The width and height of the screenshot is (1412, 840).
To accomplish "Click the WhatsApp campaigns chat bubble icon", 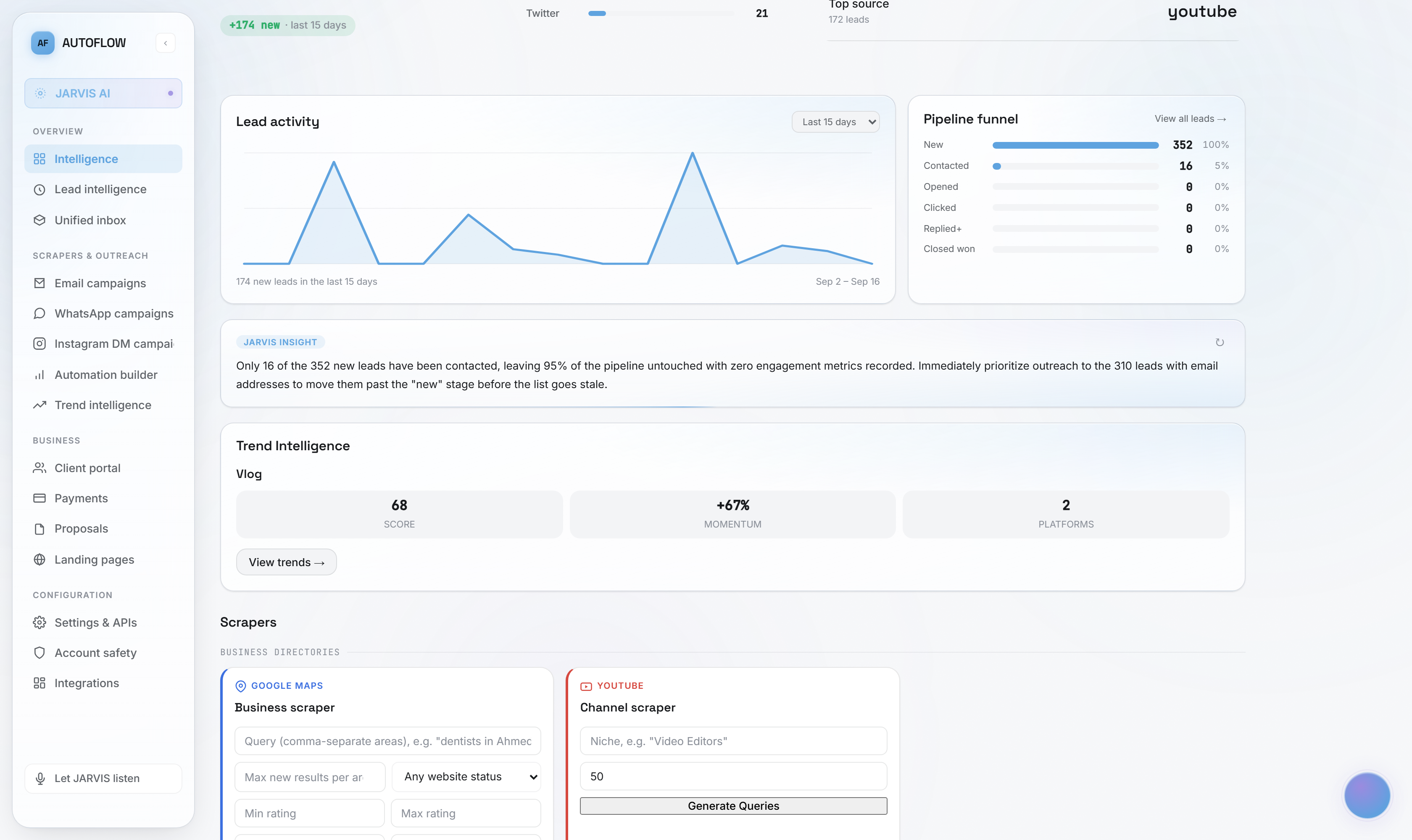I will [40, 314].
